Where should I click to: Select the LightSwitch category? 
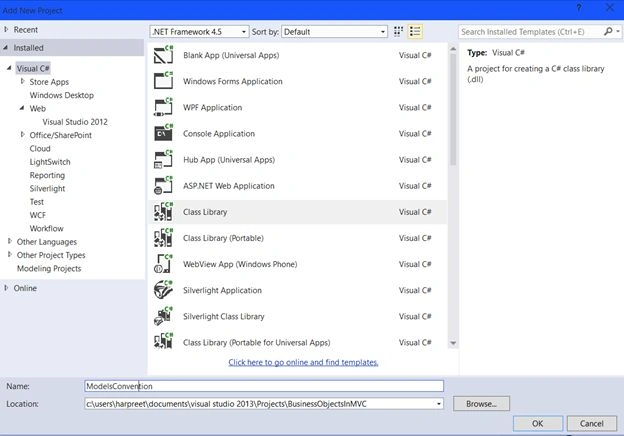pos(50,162)
